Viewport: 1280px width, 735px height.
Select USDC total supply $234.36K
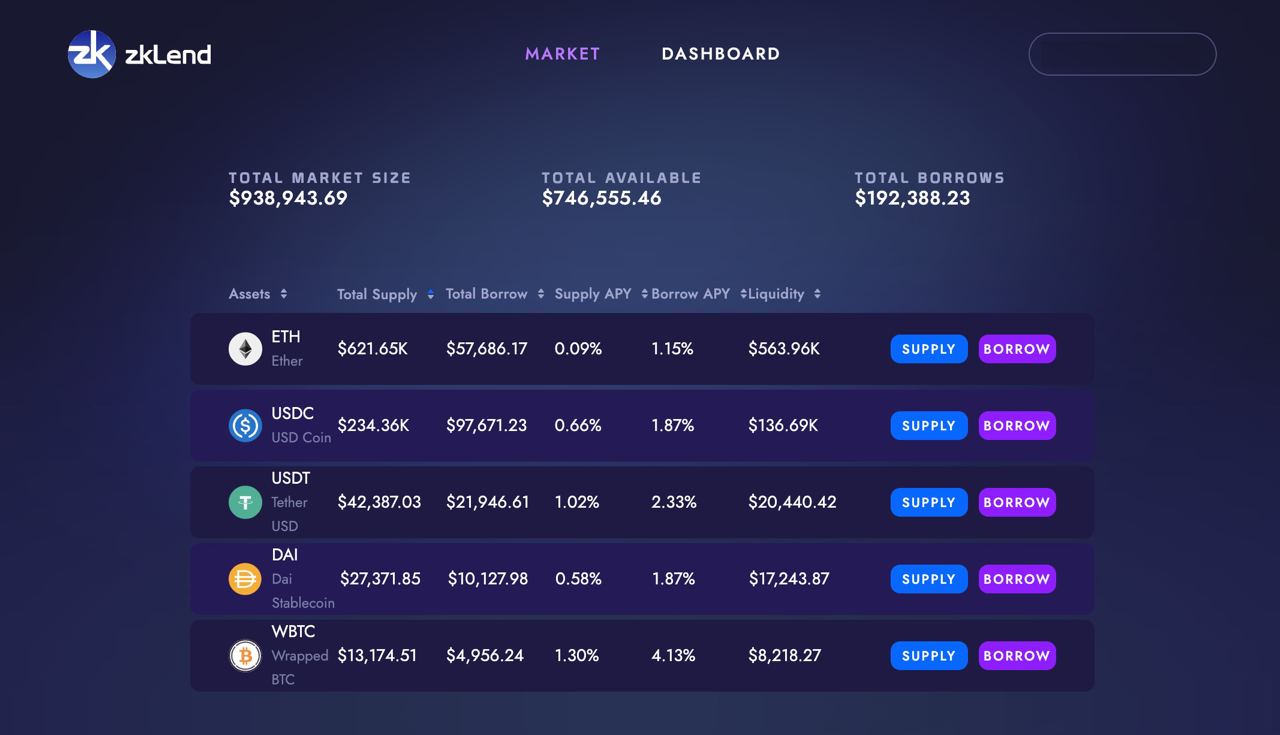pyautogui.click(x=373, y=425)
